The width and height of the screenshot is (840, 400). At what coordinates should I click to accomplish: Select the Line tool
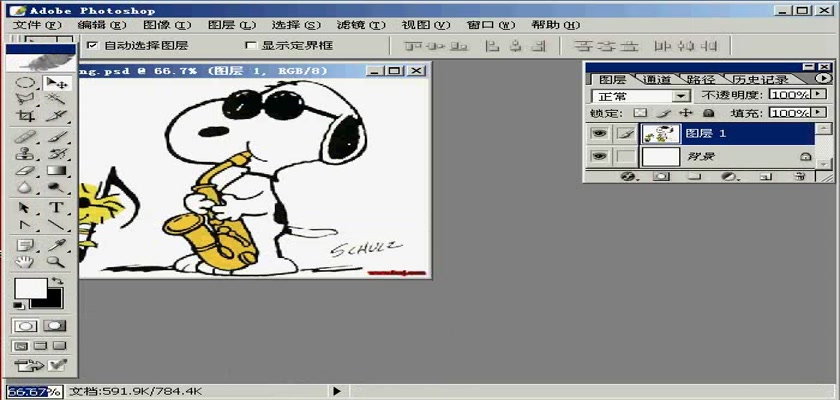click(57, 224)
